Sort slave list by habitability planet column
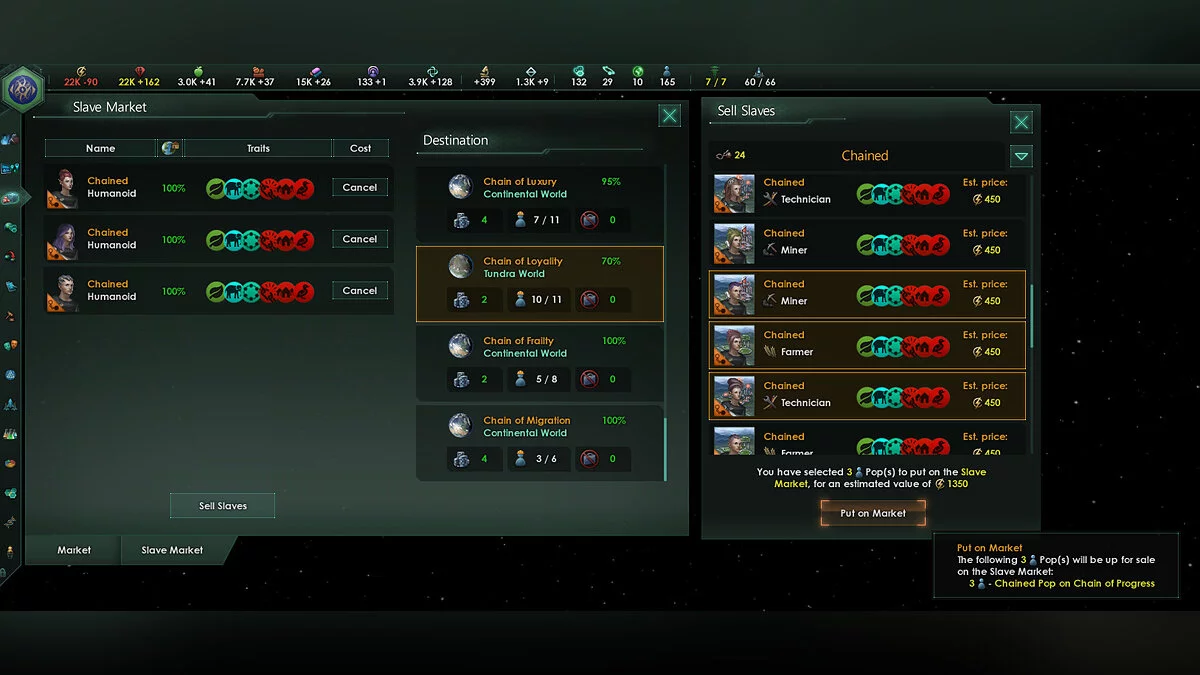This screenshot has height=675, width=1200. click(x=170, y=148)
